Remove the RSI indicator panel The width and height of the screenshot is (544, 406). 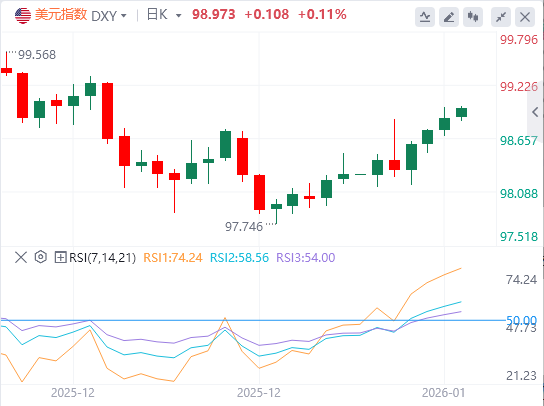(21, 257)
